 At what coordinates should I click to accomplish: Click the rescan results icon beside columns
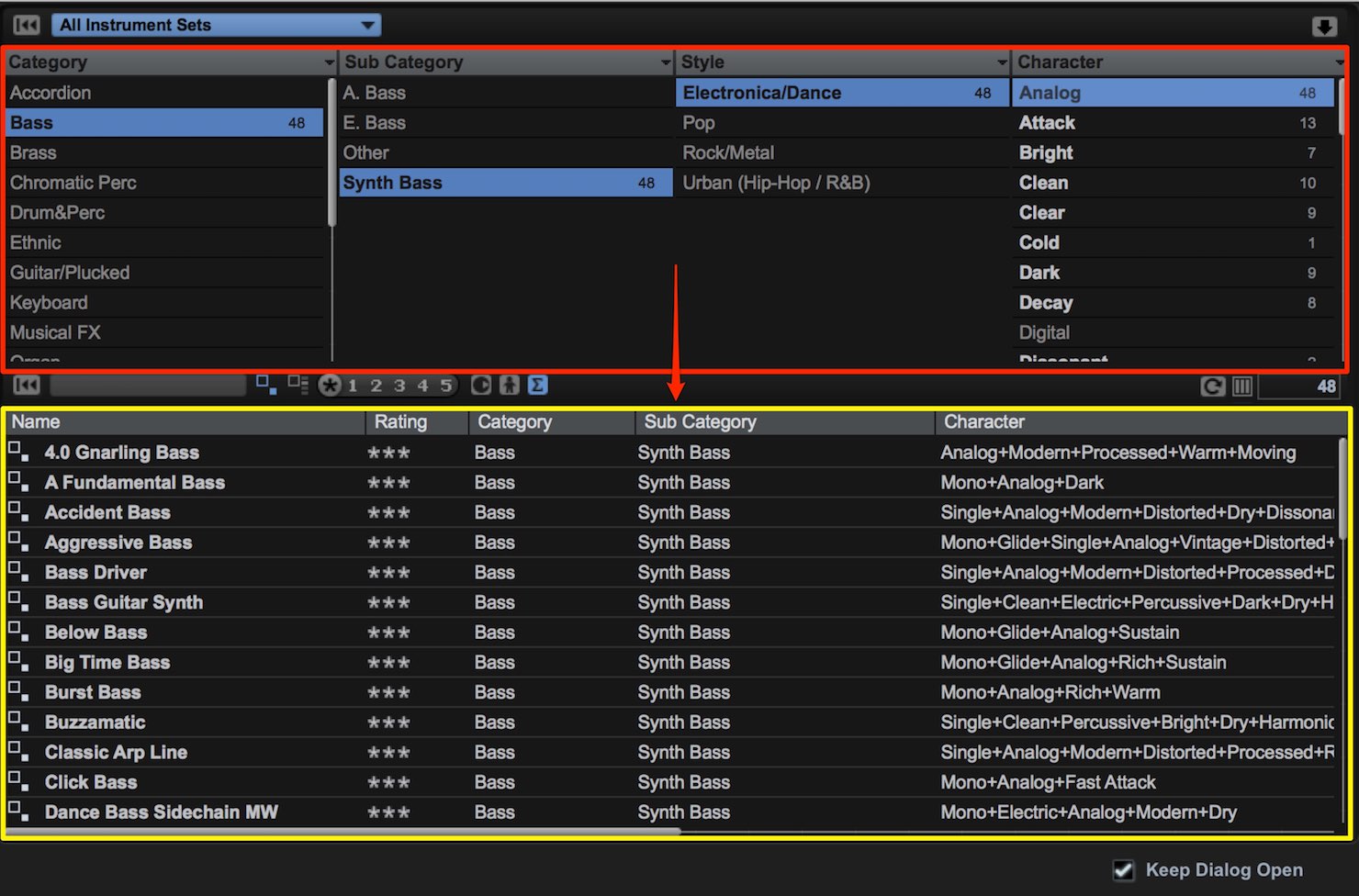[1212, 386]
